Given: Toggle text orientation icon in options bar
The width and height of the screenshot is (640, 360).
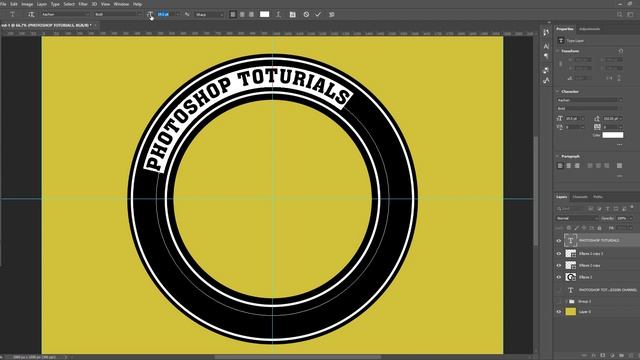Looking at the screenshot, I should 31,14.
